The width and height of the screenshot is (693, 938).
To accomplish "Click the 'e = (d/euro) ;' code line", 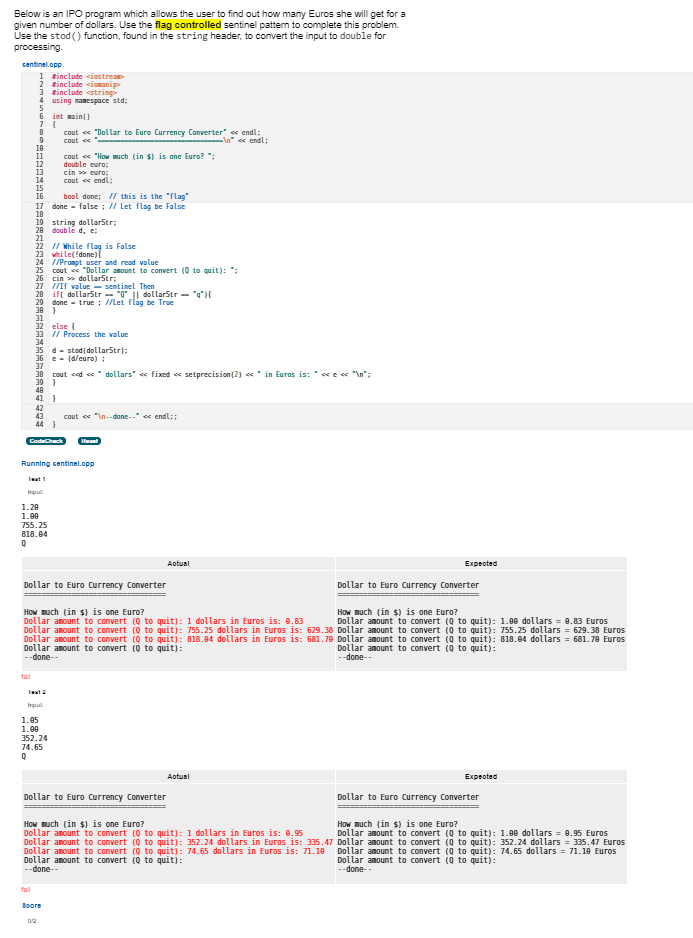I will (x=78, y=358).
